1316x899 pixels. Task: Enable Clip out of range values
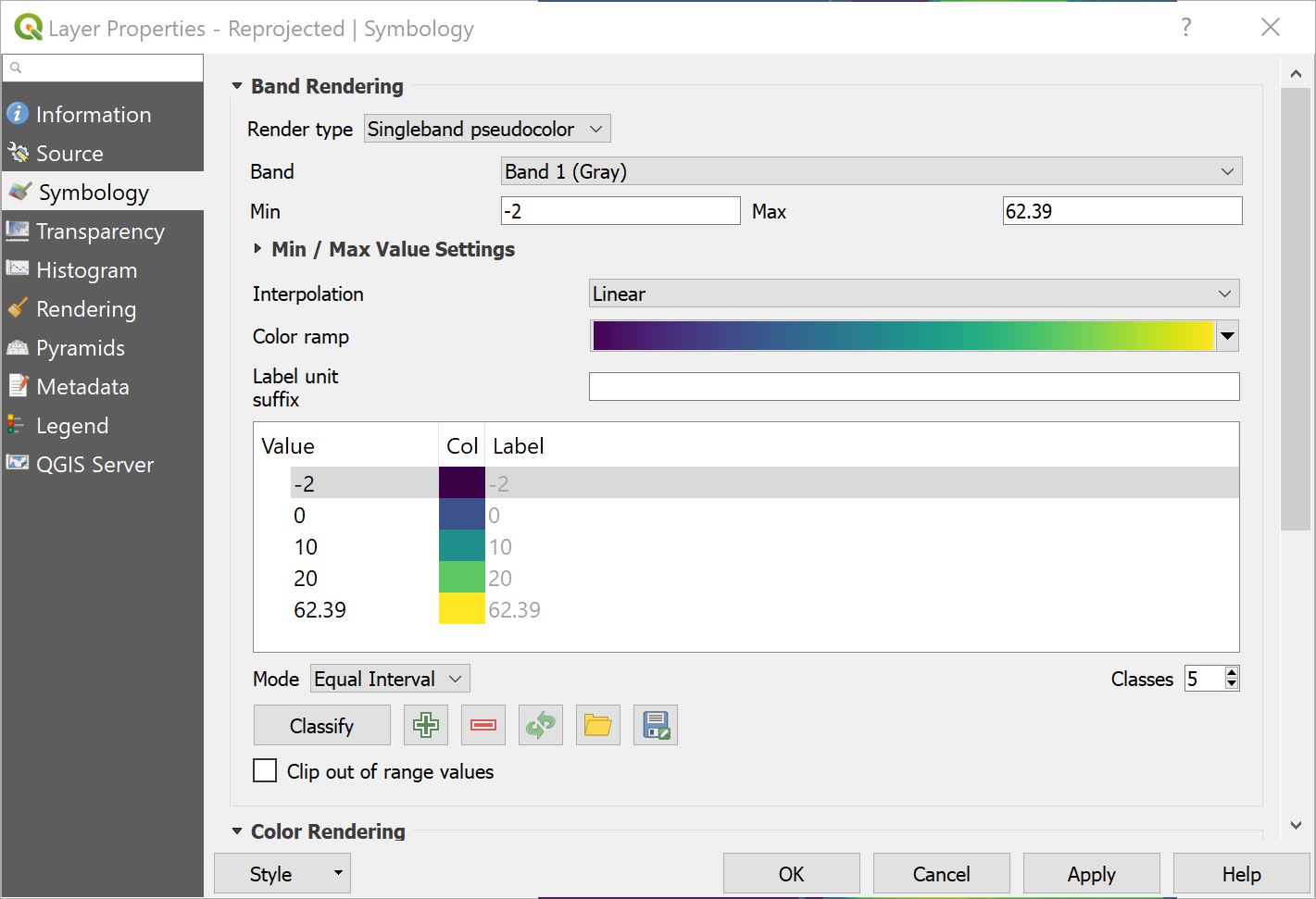pos(265,770)
